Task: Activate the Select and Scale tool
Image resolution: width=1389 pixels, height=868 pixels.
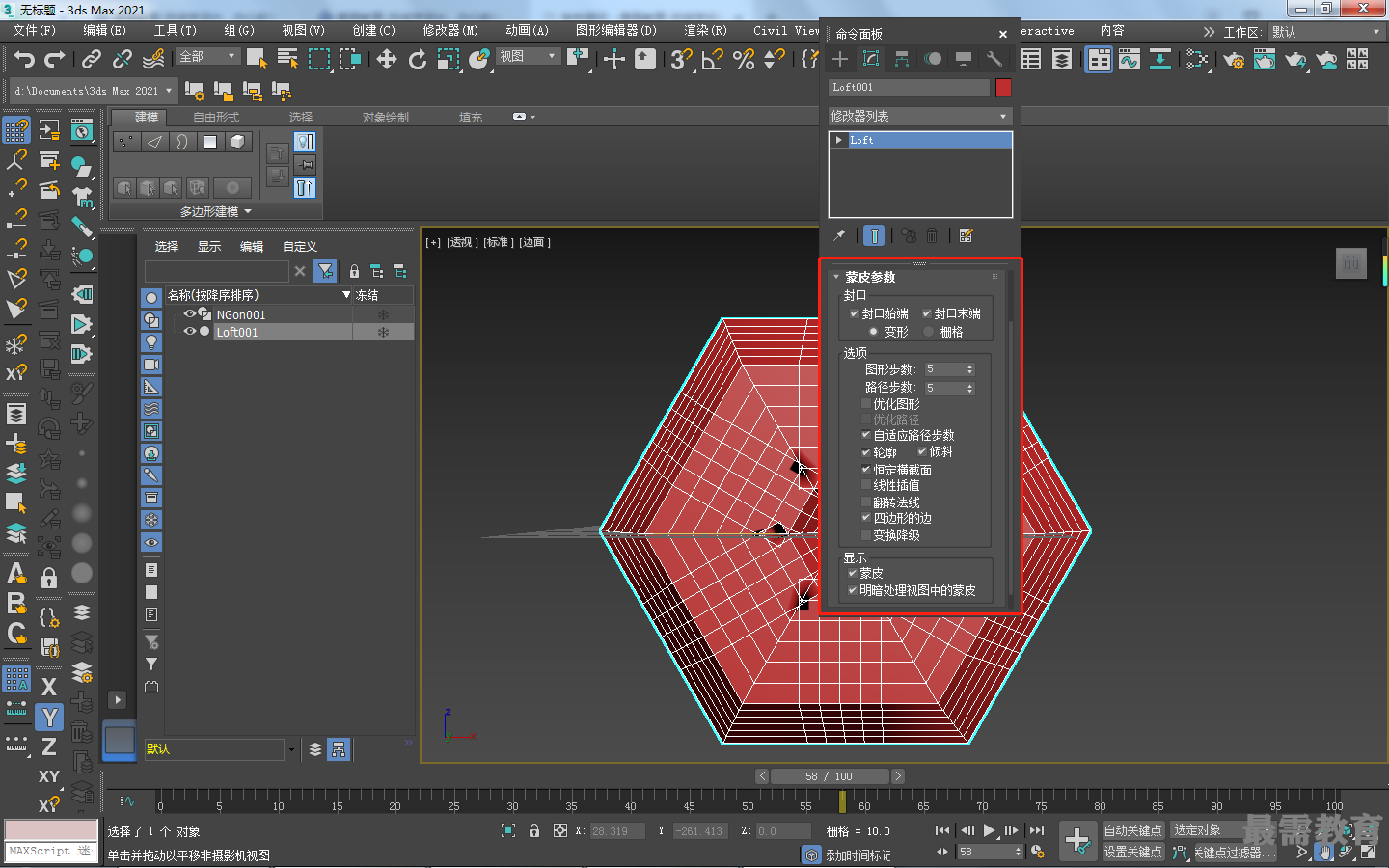Action: (x=449, y=59)
